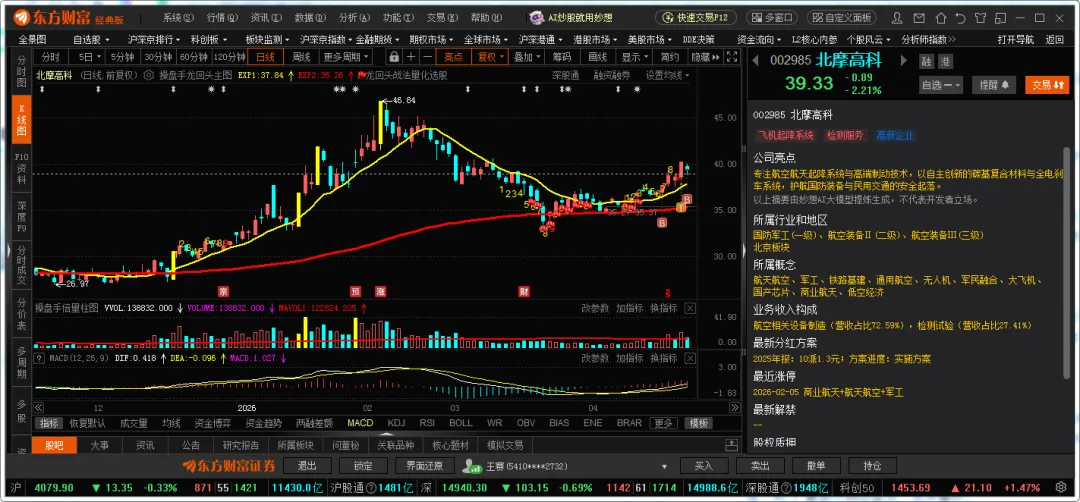Open the 5日 dropdown
This screenshot has height=502, width=1080.
(x=90, y=56)
